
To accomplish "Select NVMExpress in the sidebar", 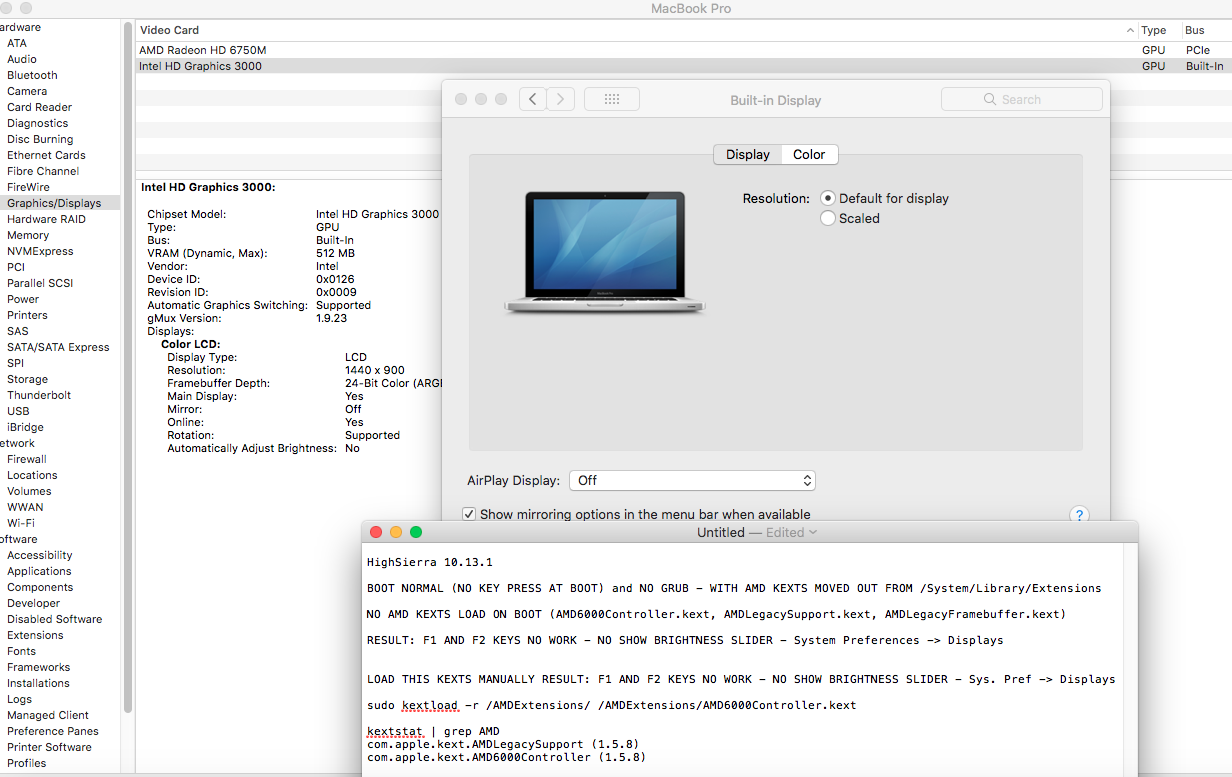I will [x=40, y=251].
